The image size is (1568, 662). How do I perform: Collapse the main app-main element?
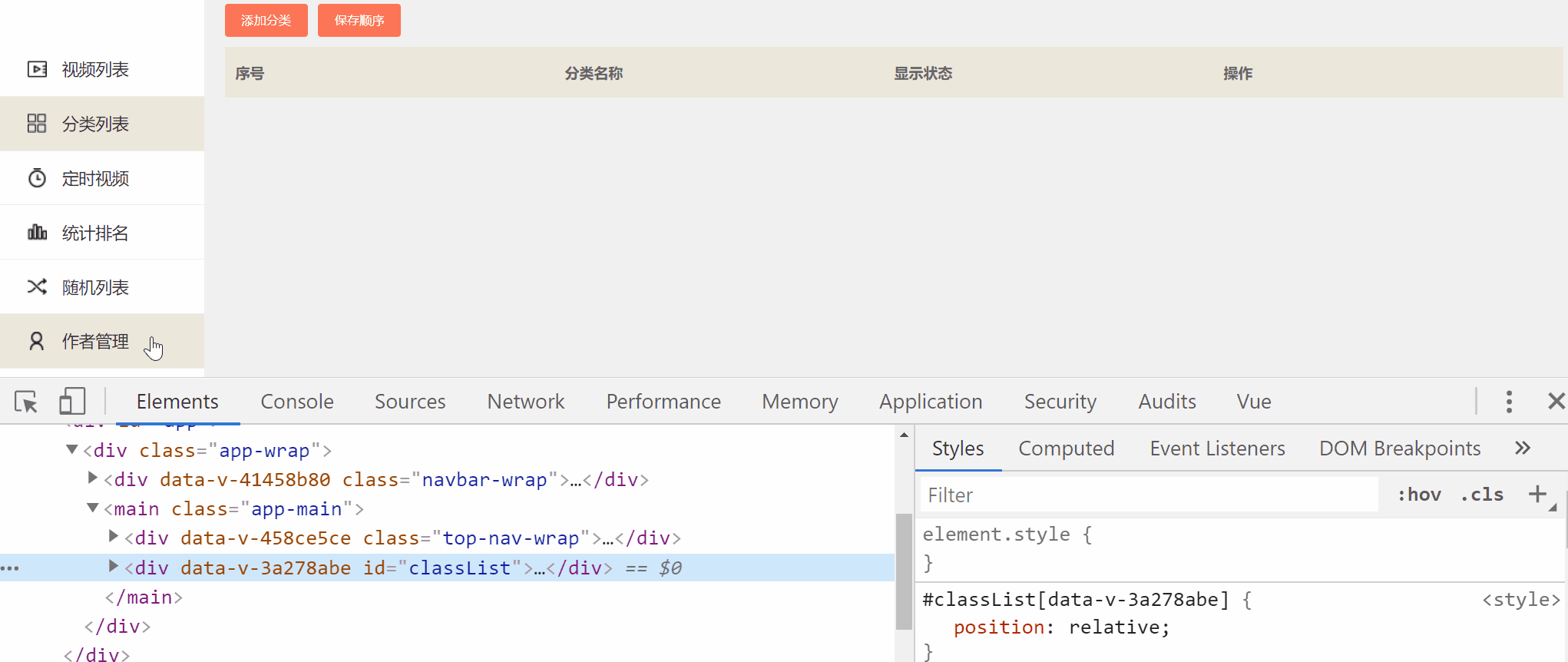point(93,508)
